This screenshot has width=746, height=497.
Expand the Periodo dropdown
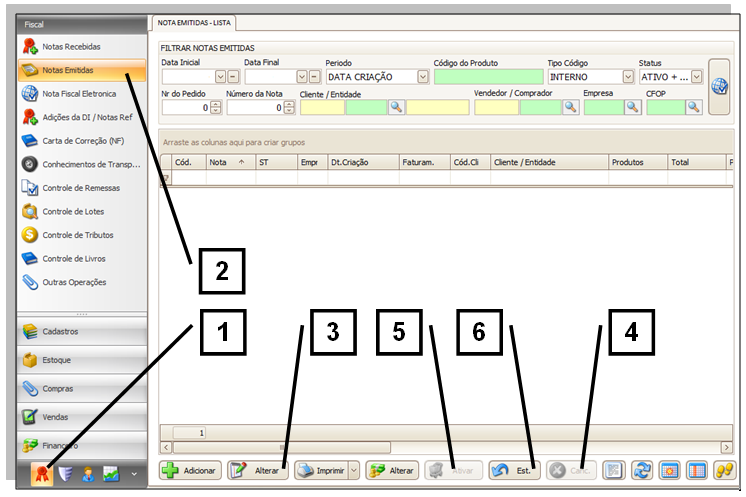point(423,77)
